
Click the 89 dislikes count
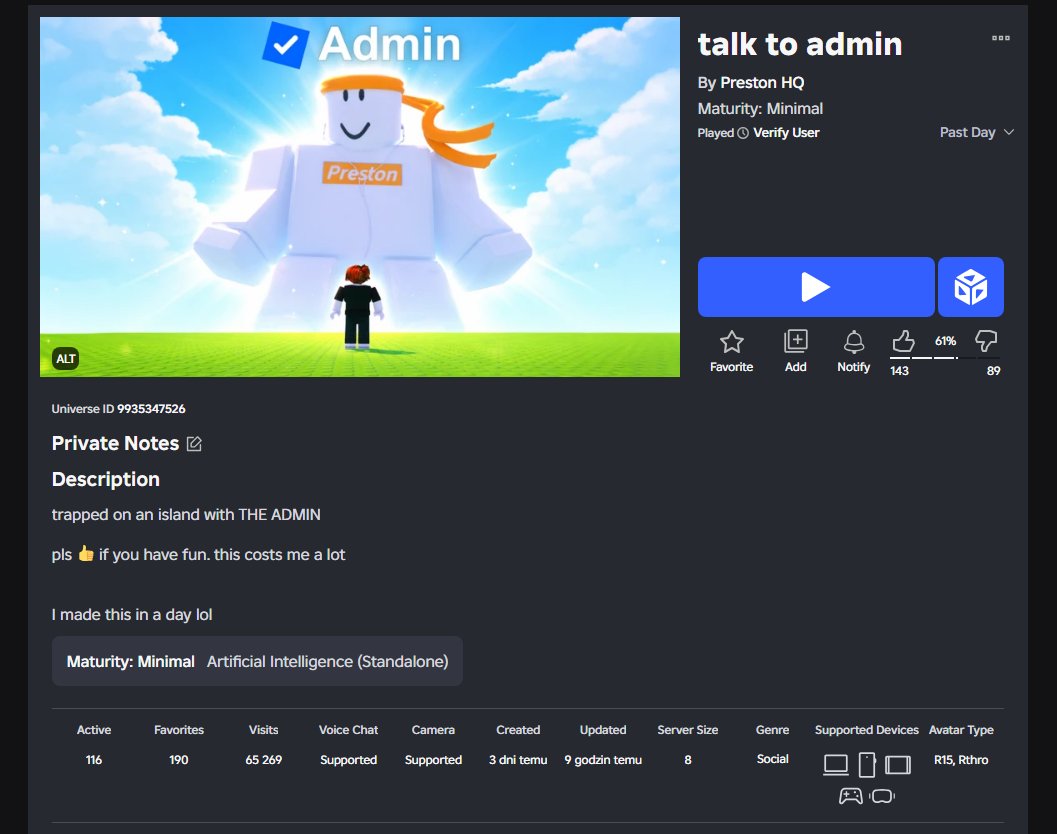click(994, 371)
